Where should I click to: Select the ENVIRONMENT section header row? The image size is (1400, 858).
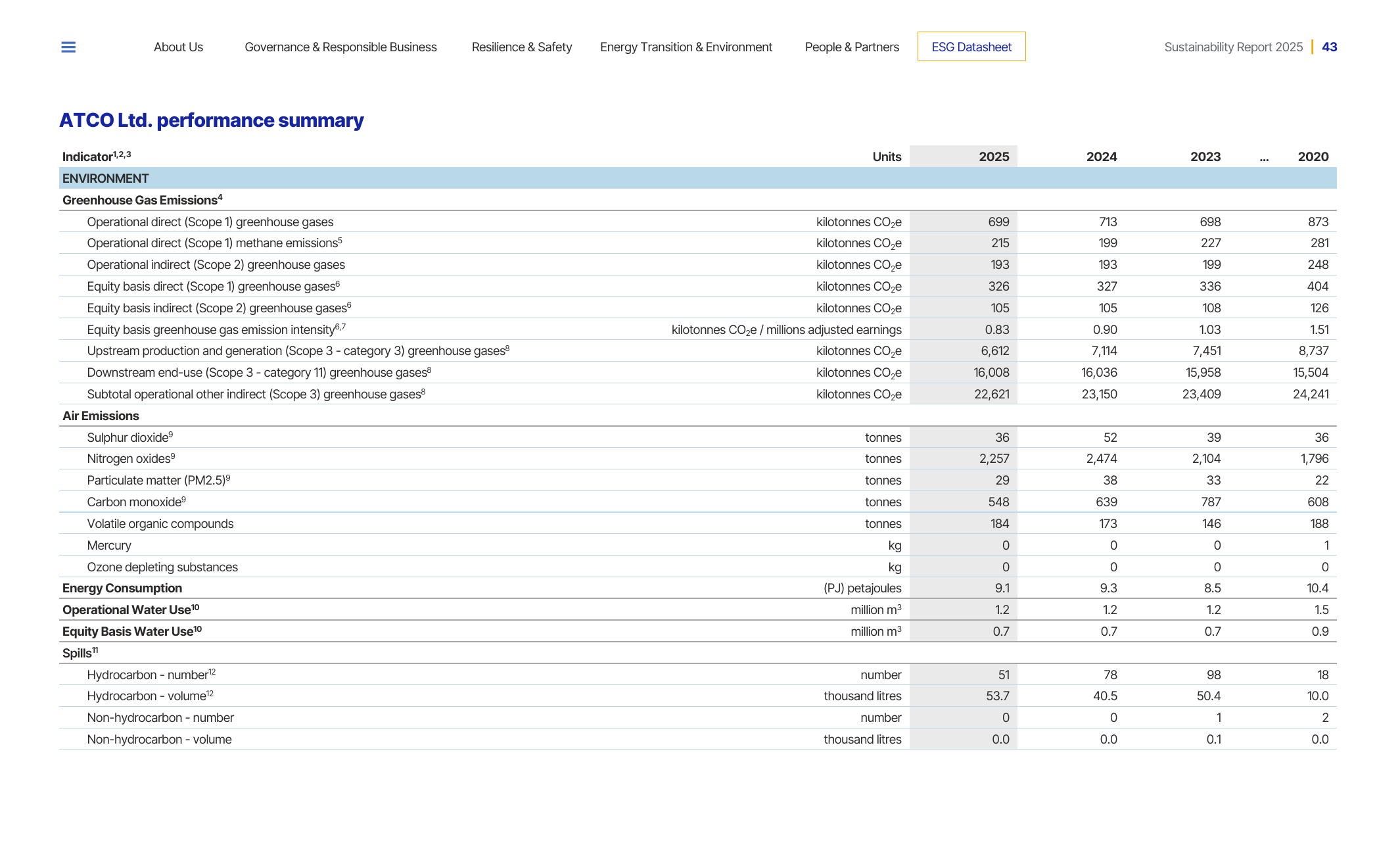point(698,178)
